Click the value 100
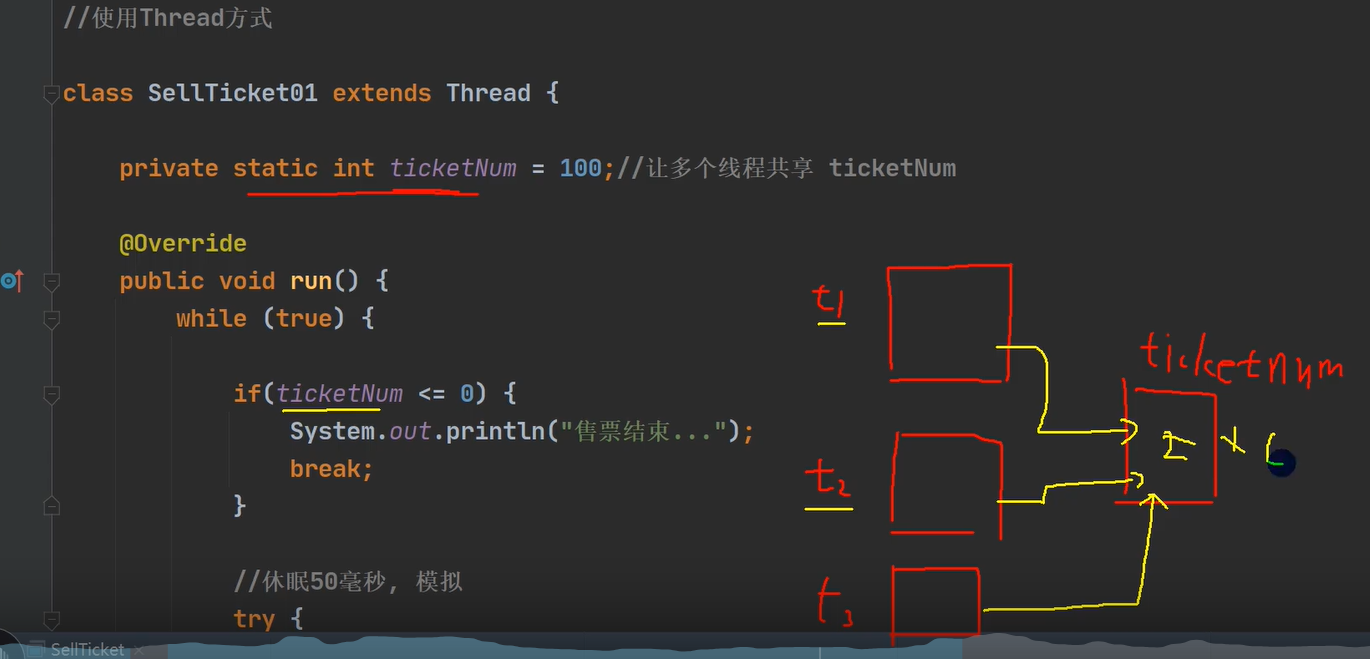 pos(580,168)
